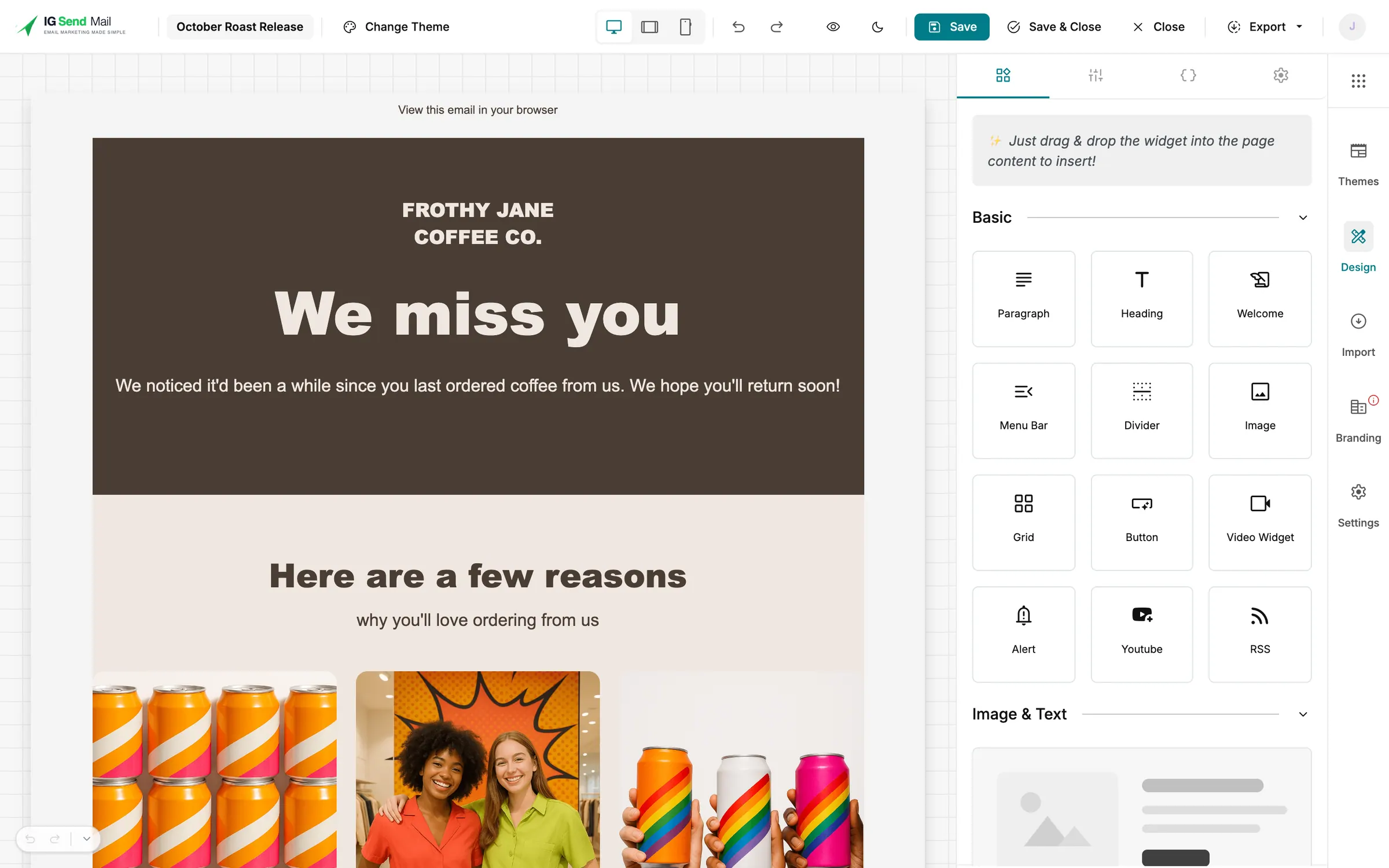Screen dimensions: 1389x868
Task: Select the Youtube widget
Action: point(1141,634)
